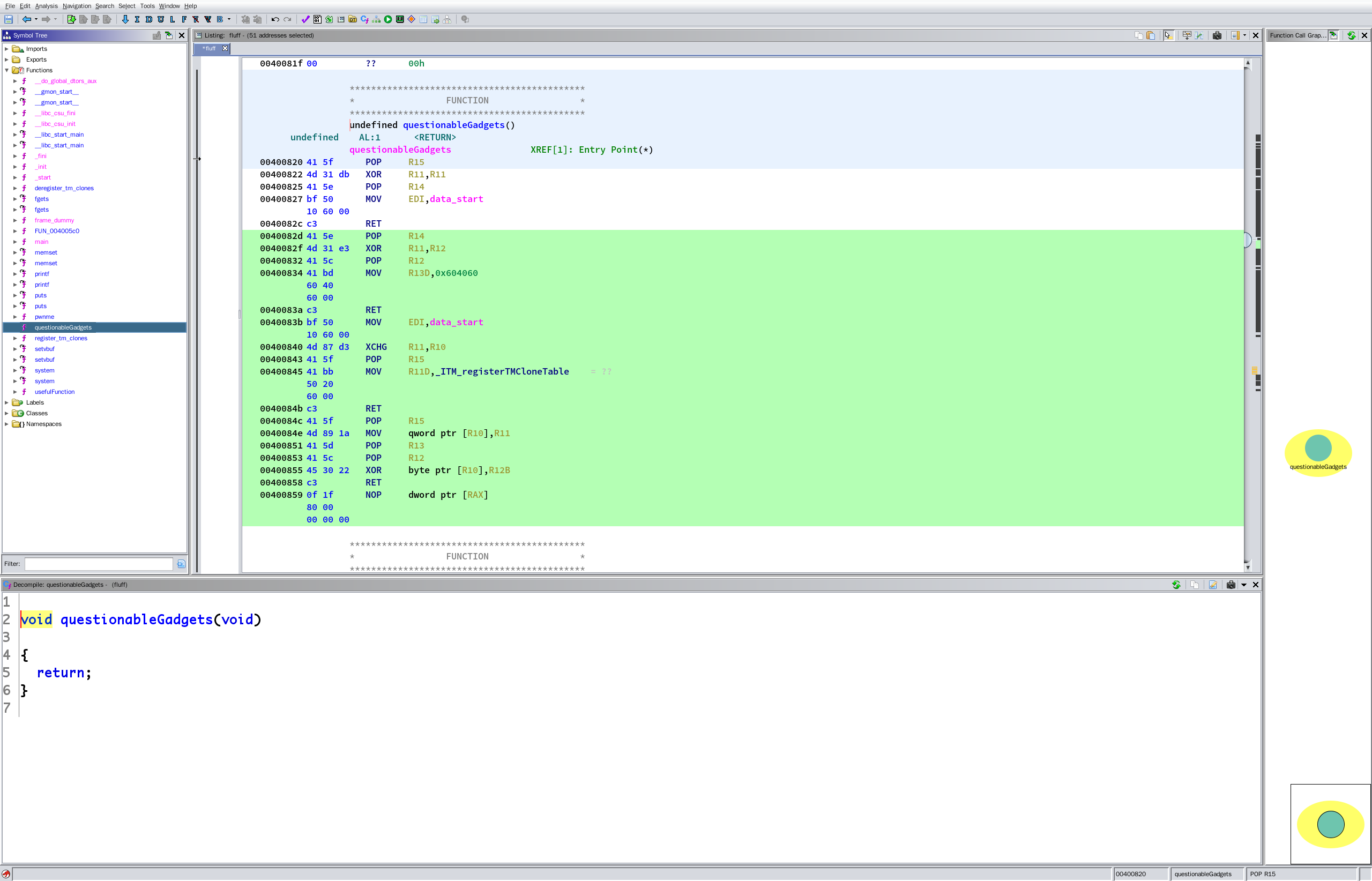
Task: Click questionableGadgets name in decompiler
Action: (x=137, y=619)
